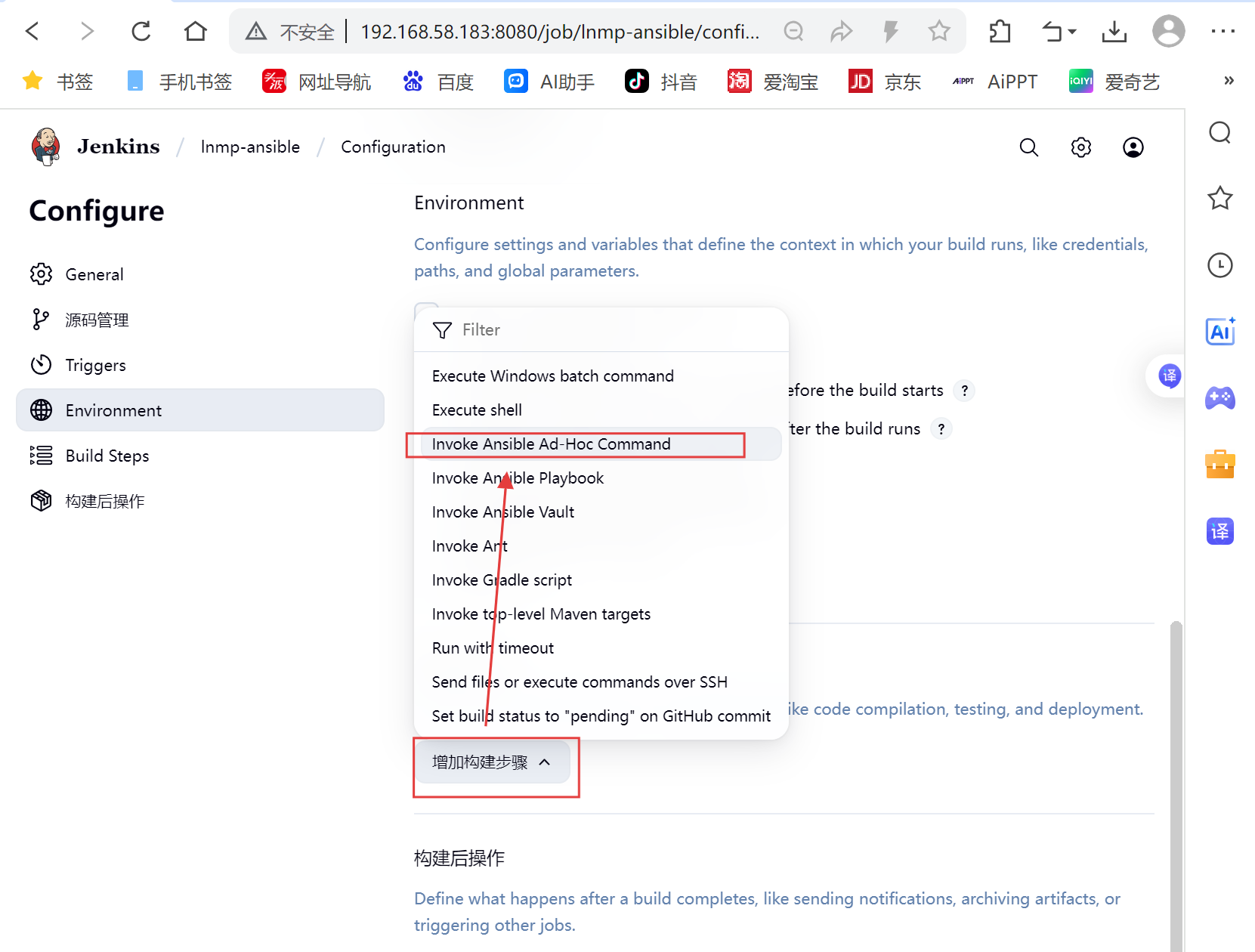
Task: Open the lnmp-ansible breadcrumb
Action: tap(250, 147)
